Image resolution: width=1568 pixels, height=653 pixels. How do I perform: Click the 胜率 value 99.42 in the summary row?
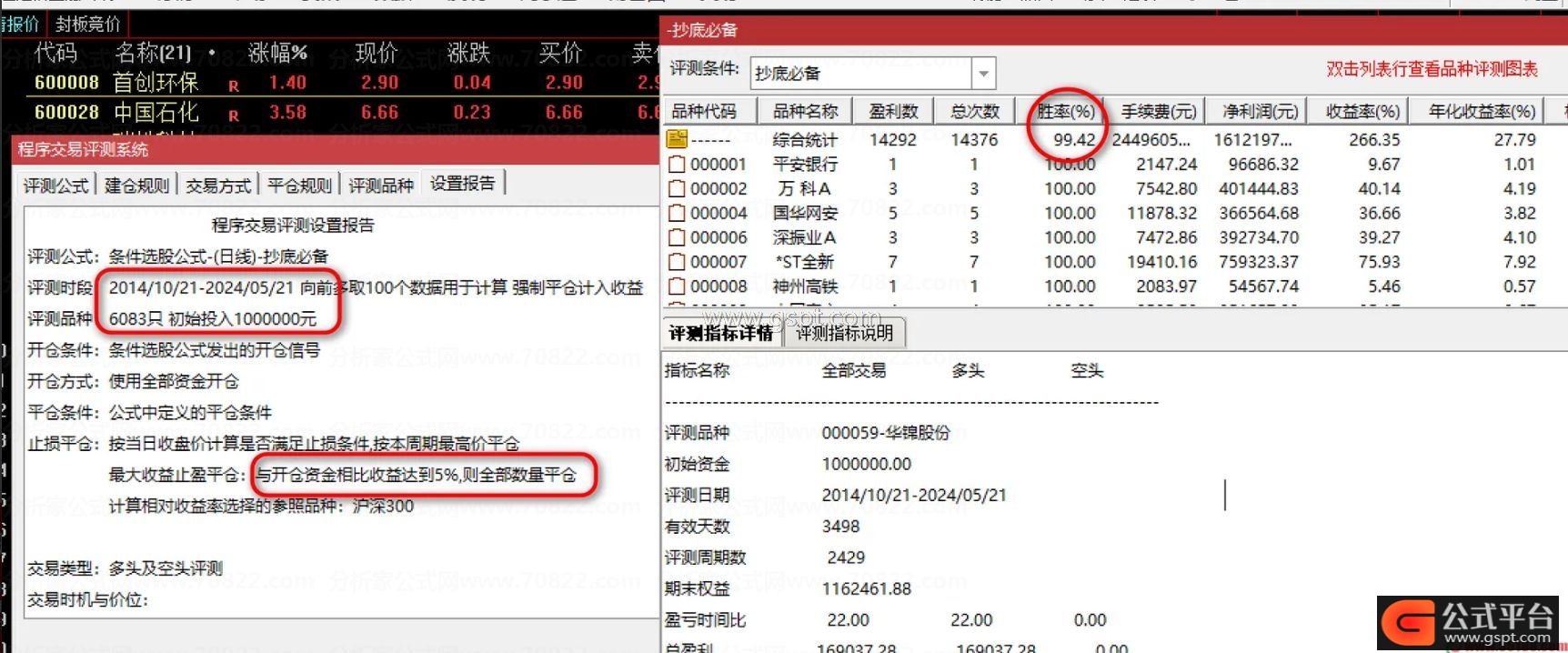point(1074,139)
